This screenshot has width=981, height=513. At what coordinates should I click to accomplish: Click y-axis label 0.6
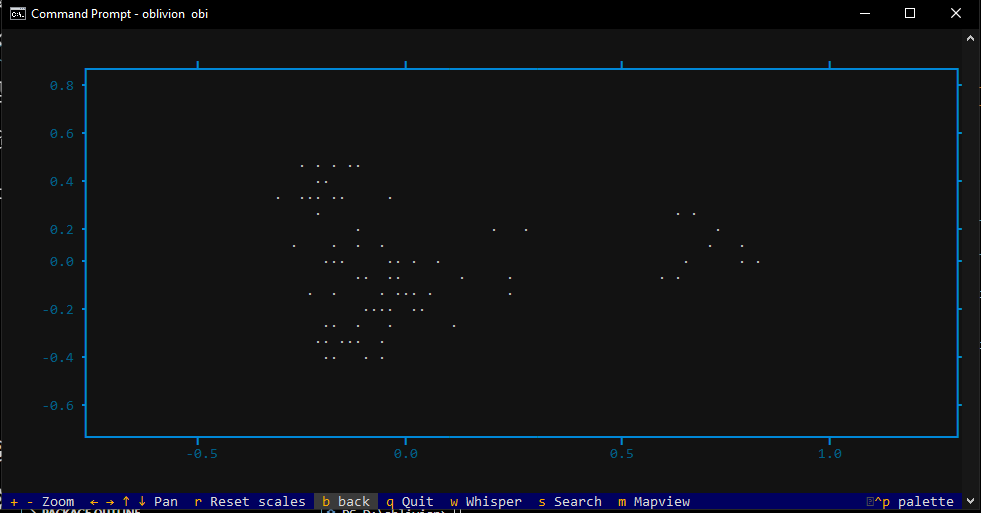62,133
